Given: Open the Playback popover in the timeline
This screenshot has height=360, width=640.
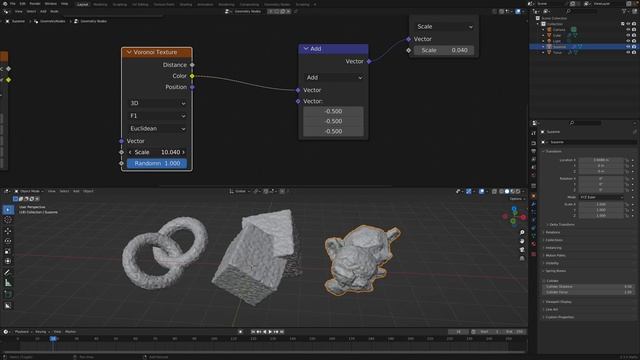Looking at the screenshot, I should click(x=23, y=332).
